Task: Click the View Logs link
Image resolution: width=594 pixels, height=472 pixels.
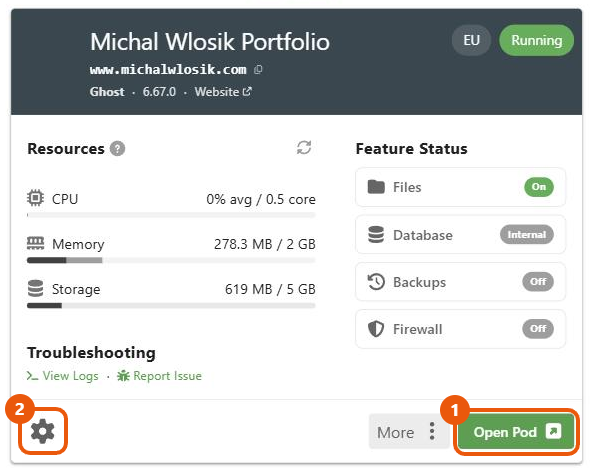Action: tap(63, 376)
